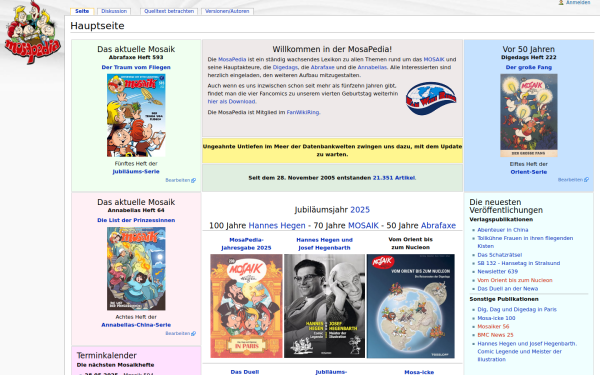Open BMC News 25 link
Image resolution: width=600 pixels, height=375 pixels.
tap(495, 335)
